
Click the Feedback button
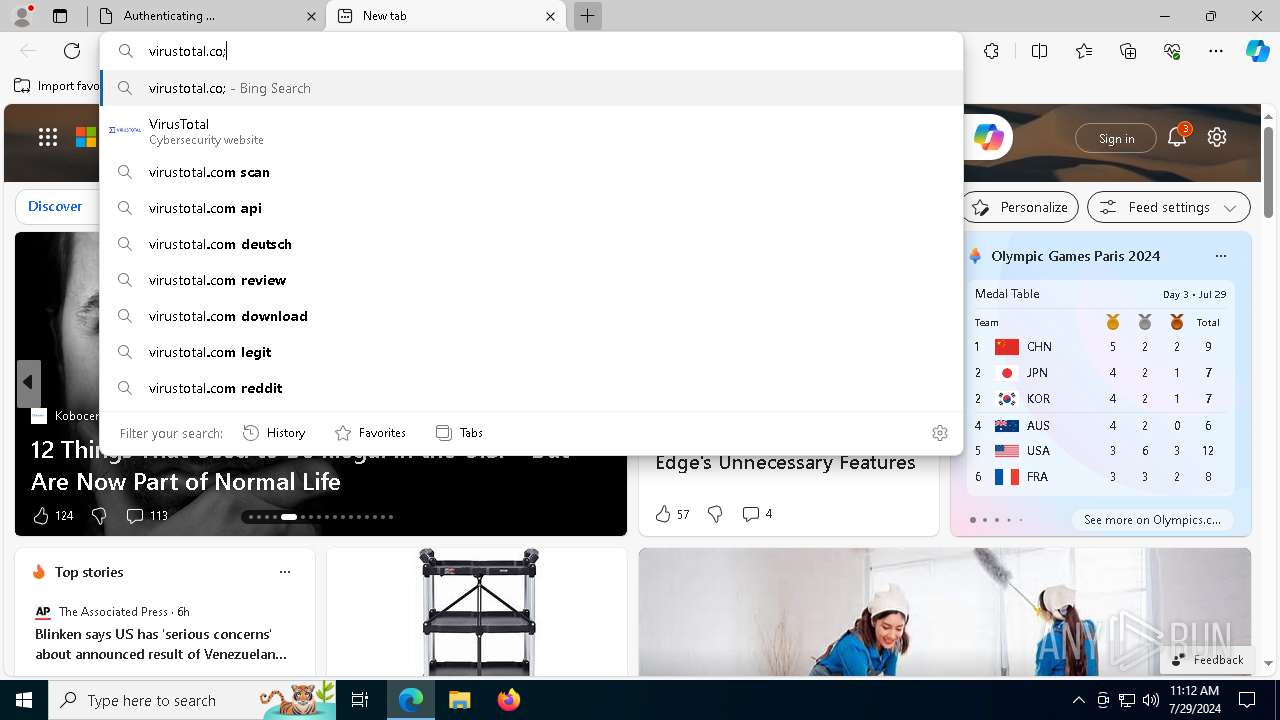click(1207, 660)
